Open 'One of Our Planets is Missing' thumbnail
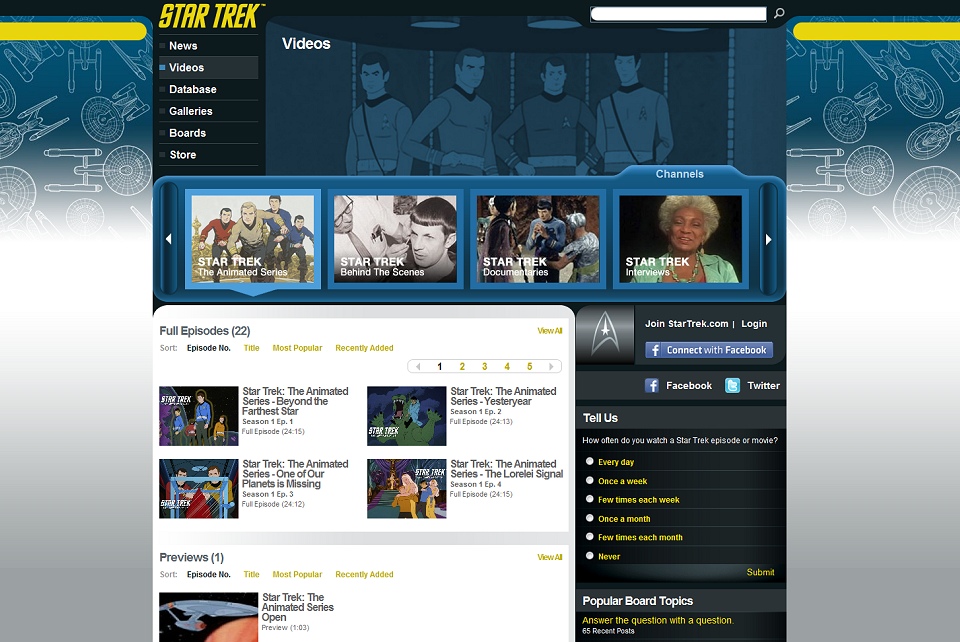This screenshot has width=960, height=642. pos(199,489)
